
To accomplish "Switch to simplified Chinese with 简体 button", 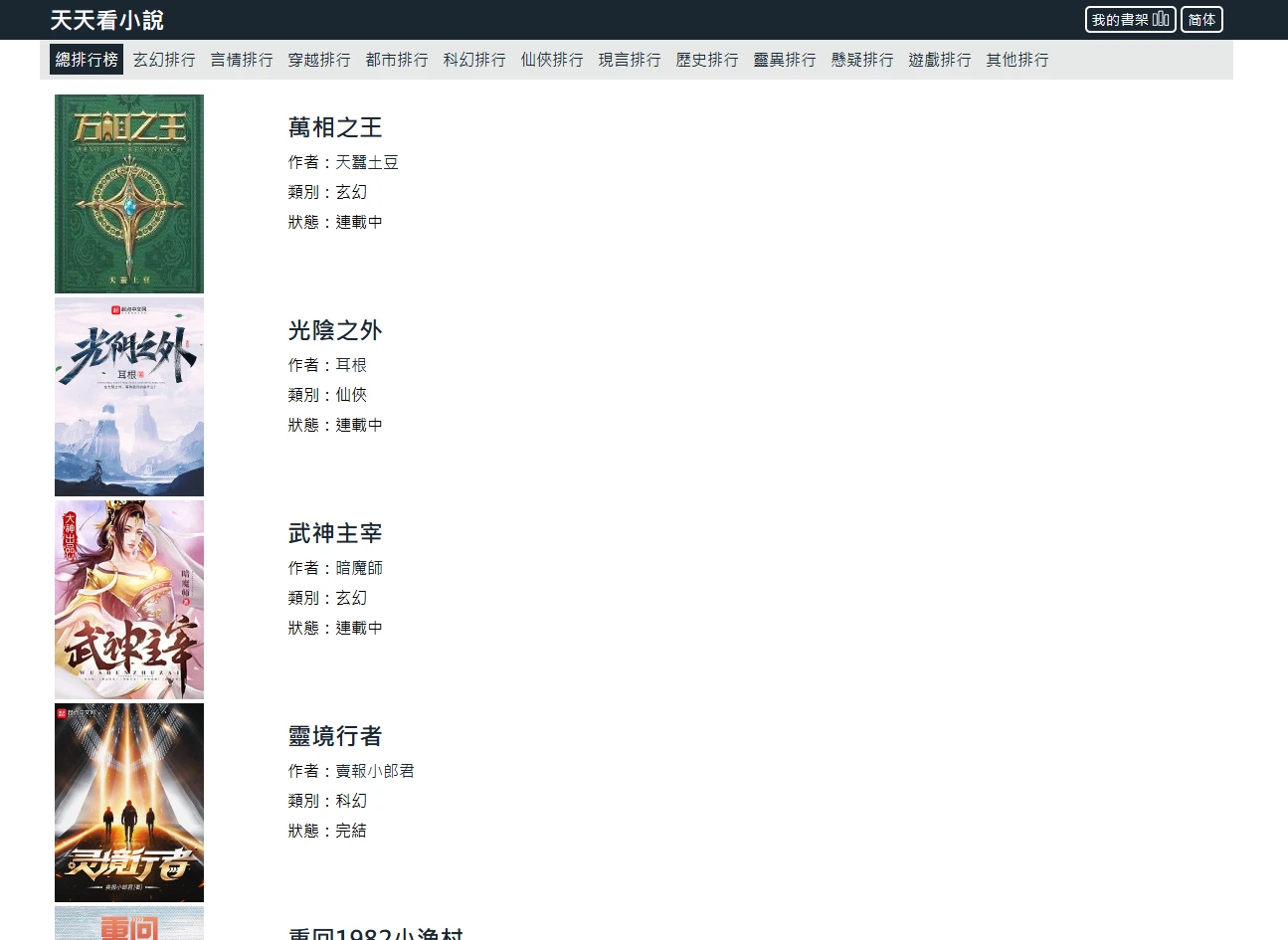I will coord(1201,20).
